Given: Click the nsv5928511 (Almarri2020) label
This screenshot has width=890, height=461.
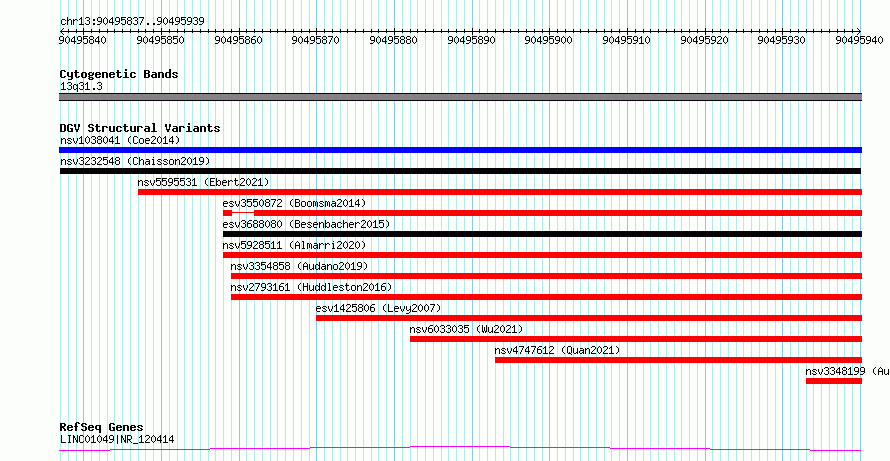Looking at the screenshot, I should (x=295, y=245).
